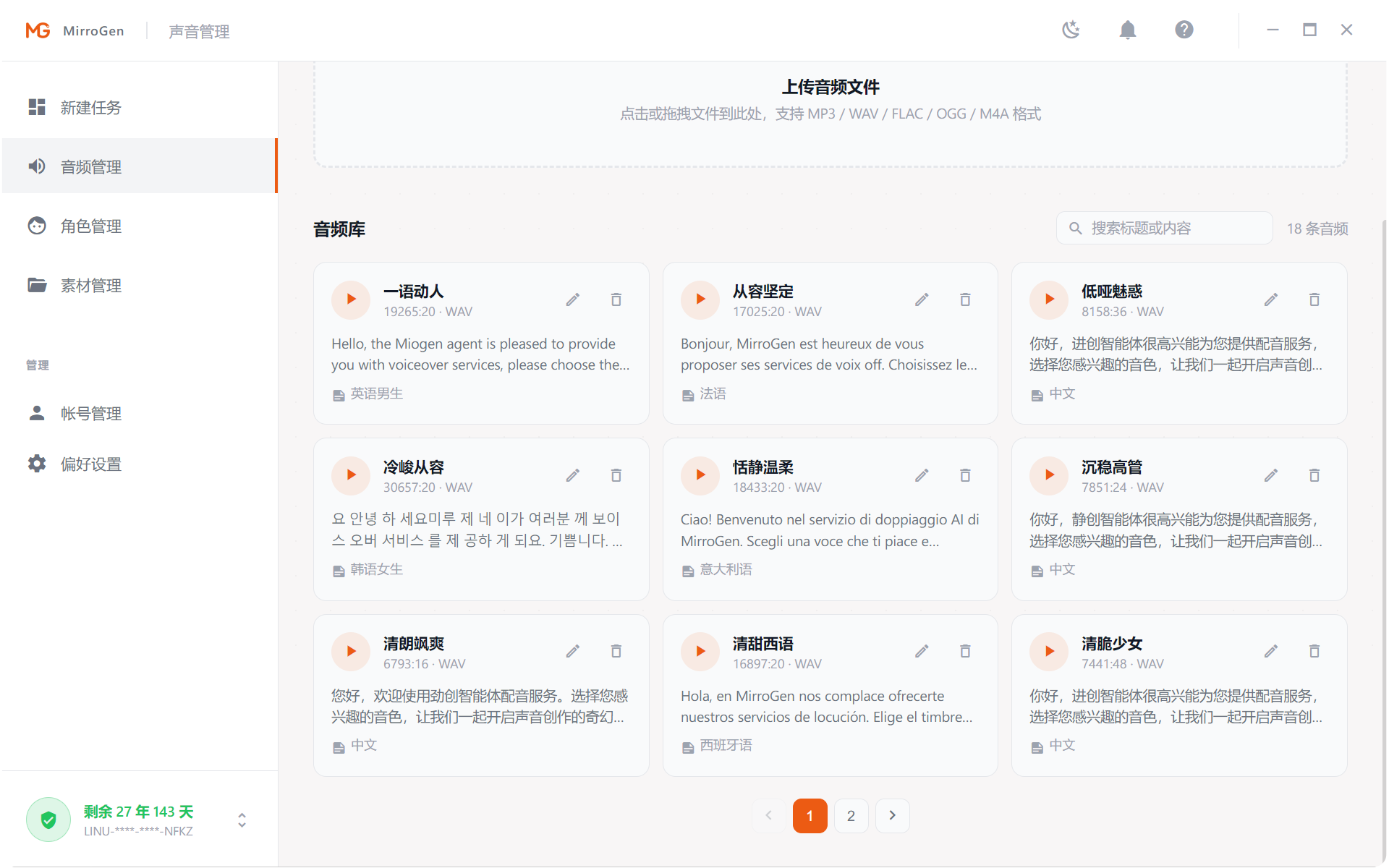The height and width of the screenshot is (868, 1389).
Task: Switch to 角色管理 section
Action: [90, 226]
